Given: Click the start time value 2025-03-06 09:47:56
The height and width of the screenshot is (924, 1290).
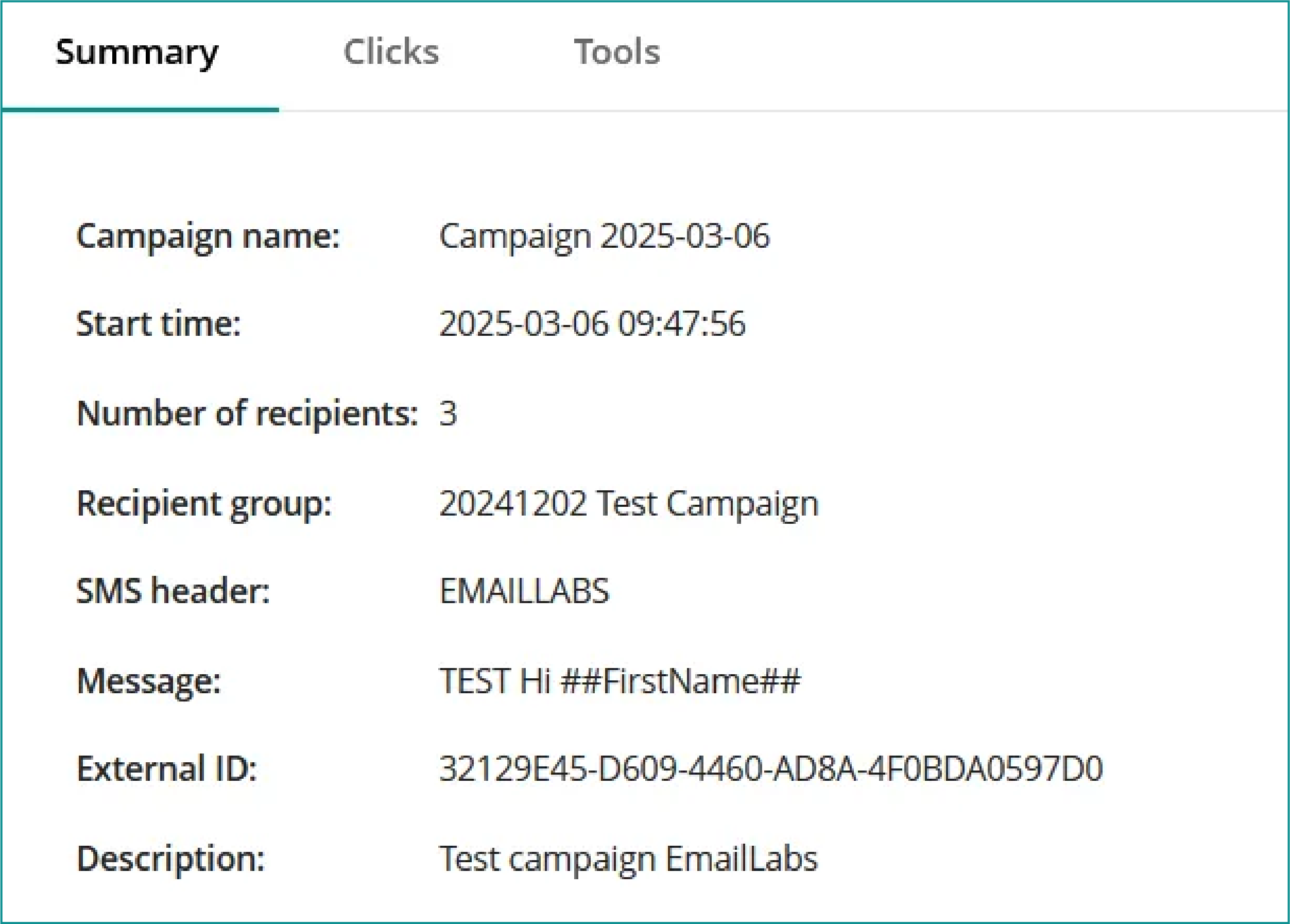Looking at the screenshot, I should pos(592,324).
